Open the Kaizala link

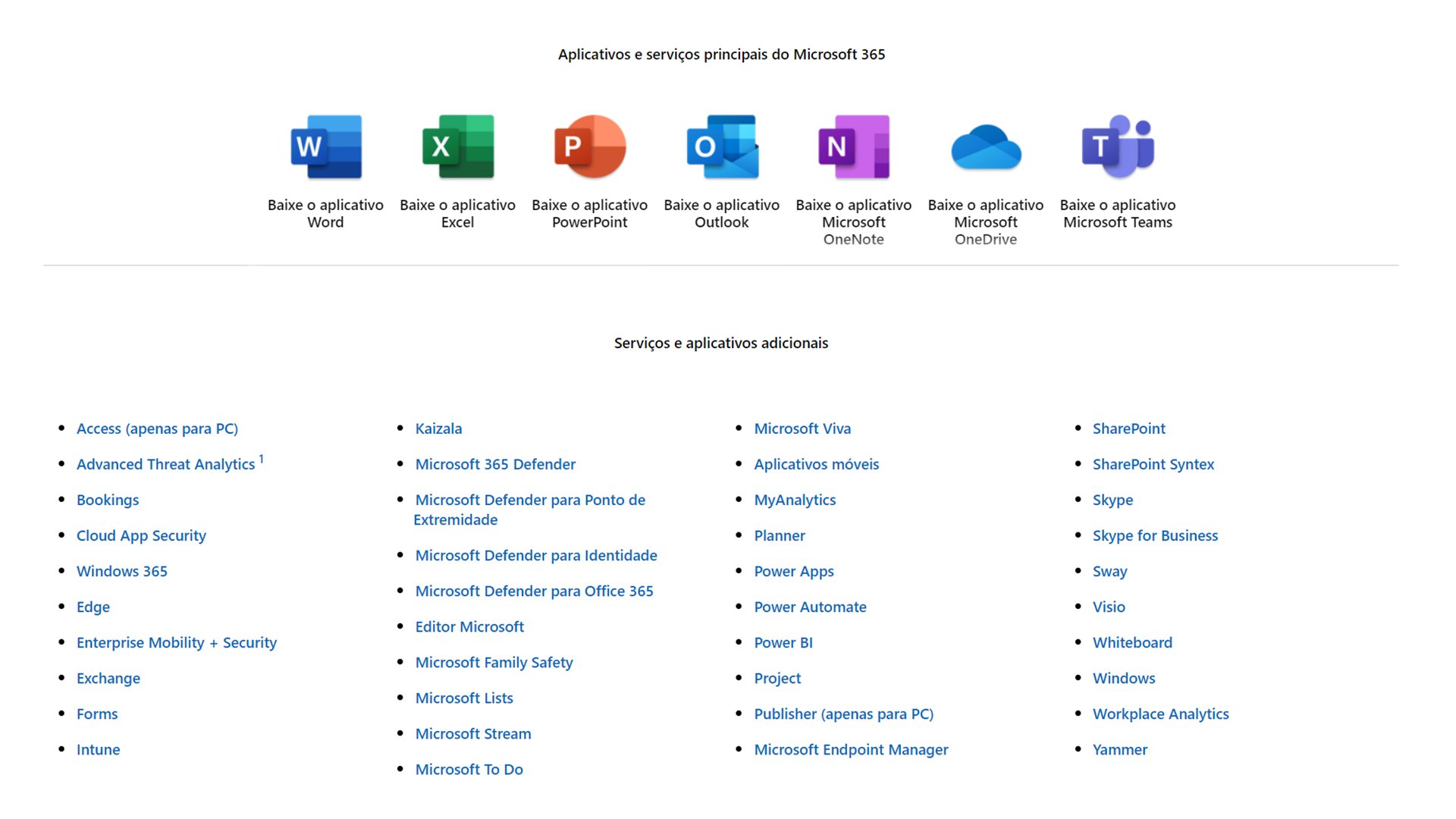(438, 428)
